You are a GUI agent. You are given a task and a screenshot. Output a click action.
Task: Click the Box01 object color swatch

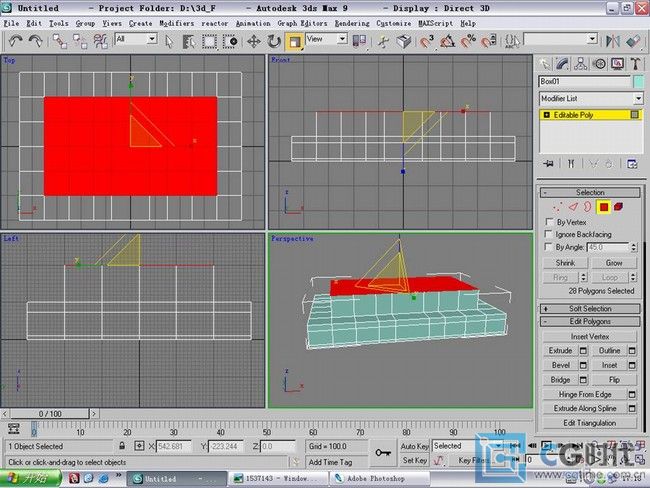638,81
